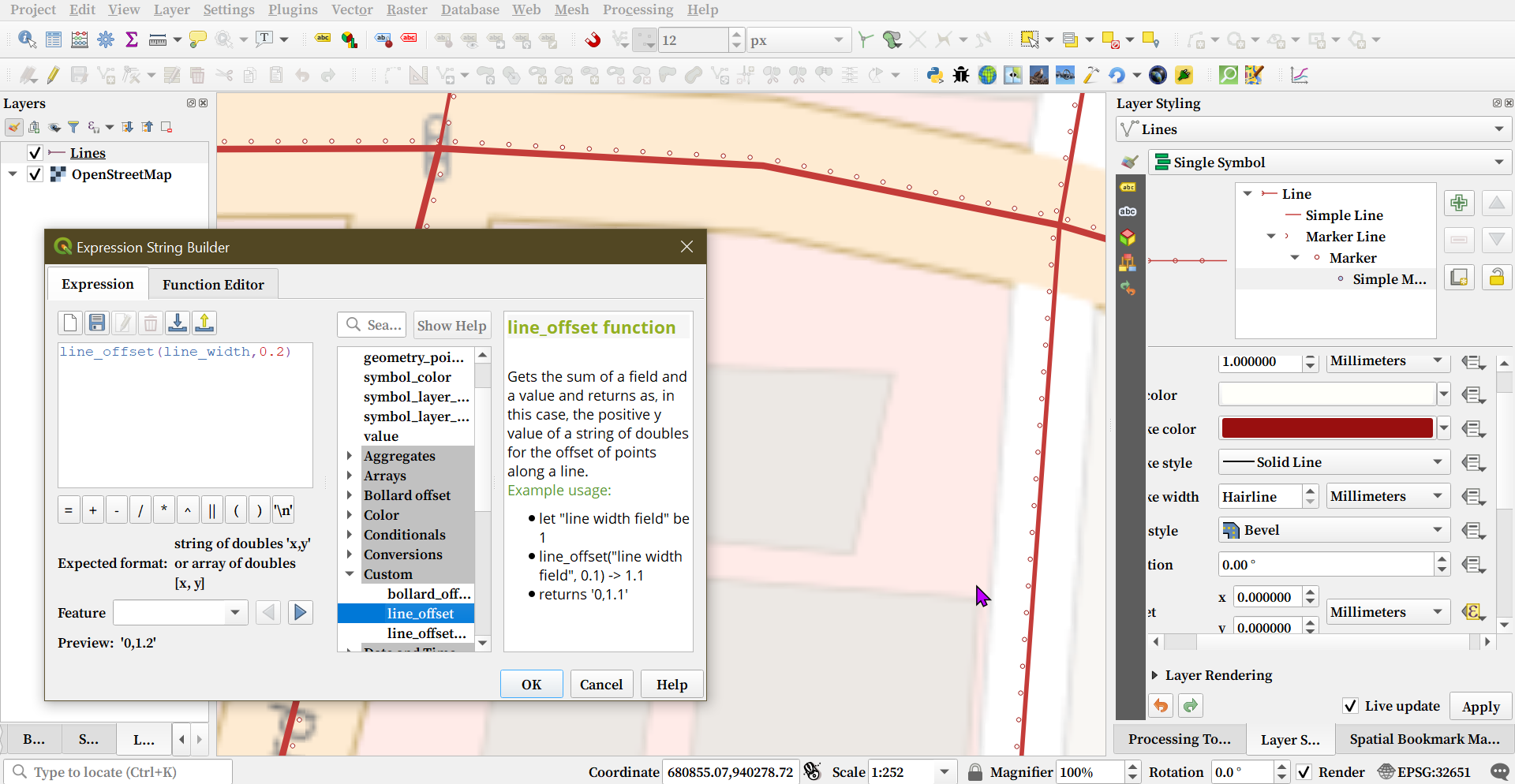Viewport: 1515px width, 784px height.
Task: Import user expressions download icon
Action: click(x=178, y=323)
